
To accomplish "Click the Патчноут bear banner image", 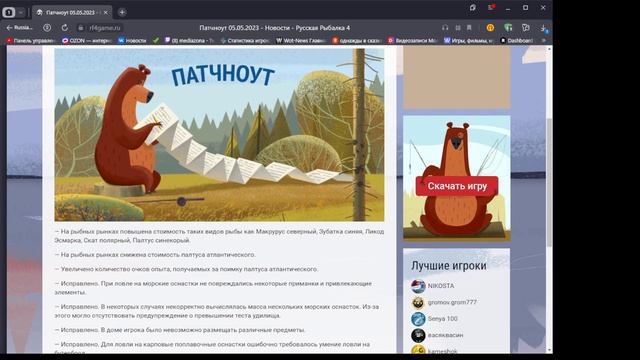I will click(219, 135).
